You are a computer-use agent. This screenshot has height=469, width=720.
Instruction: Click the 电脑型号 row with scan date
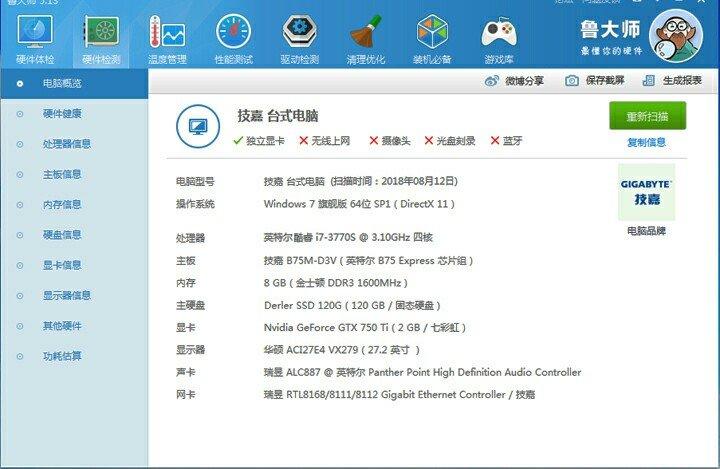317,181
